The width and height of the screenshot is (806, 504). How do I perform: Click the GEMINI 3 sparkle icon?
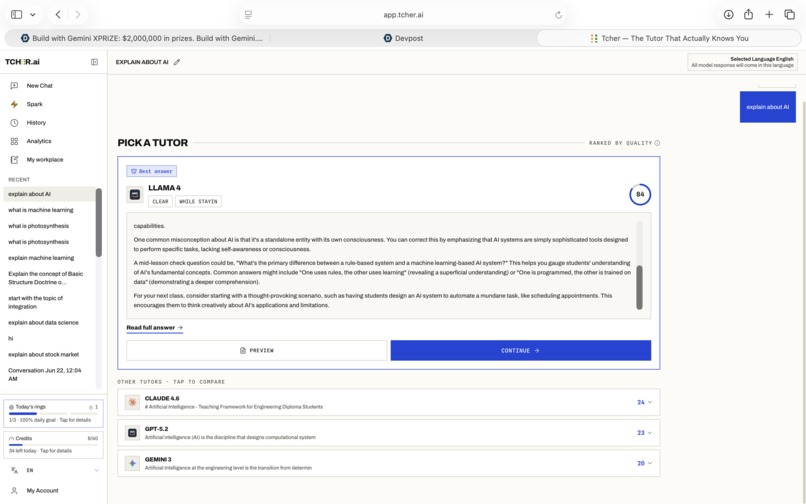tap(132, 463)
